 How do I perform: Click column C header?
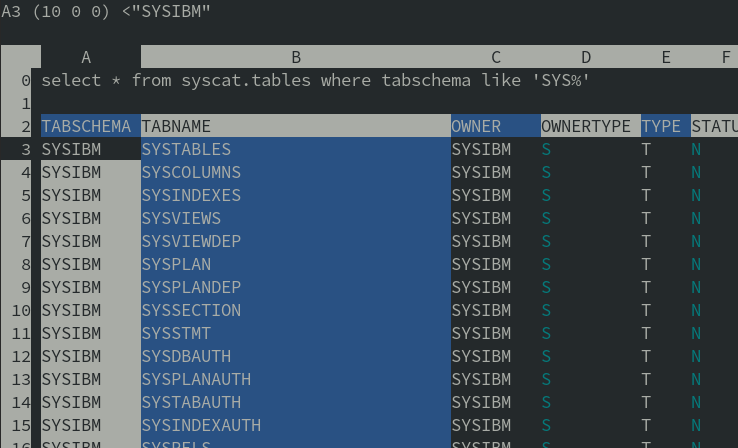(496, 58)
